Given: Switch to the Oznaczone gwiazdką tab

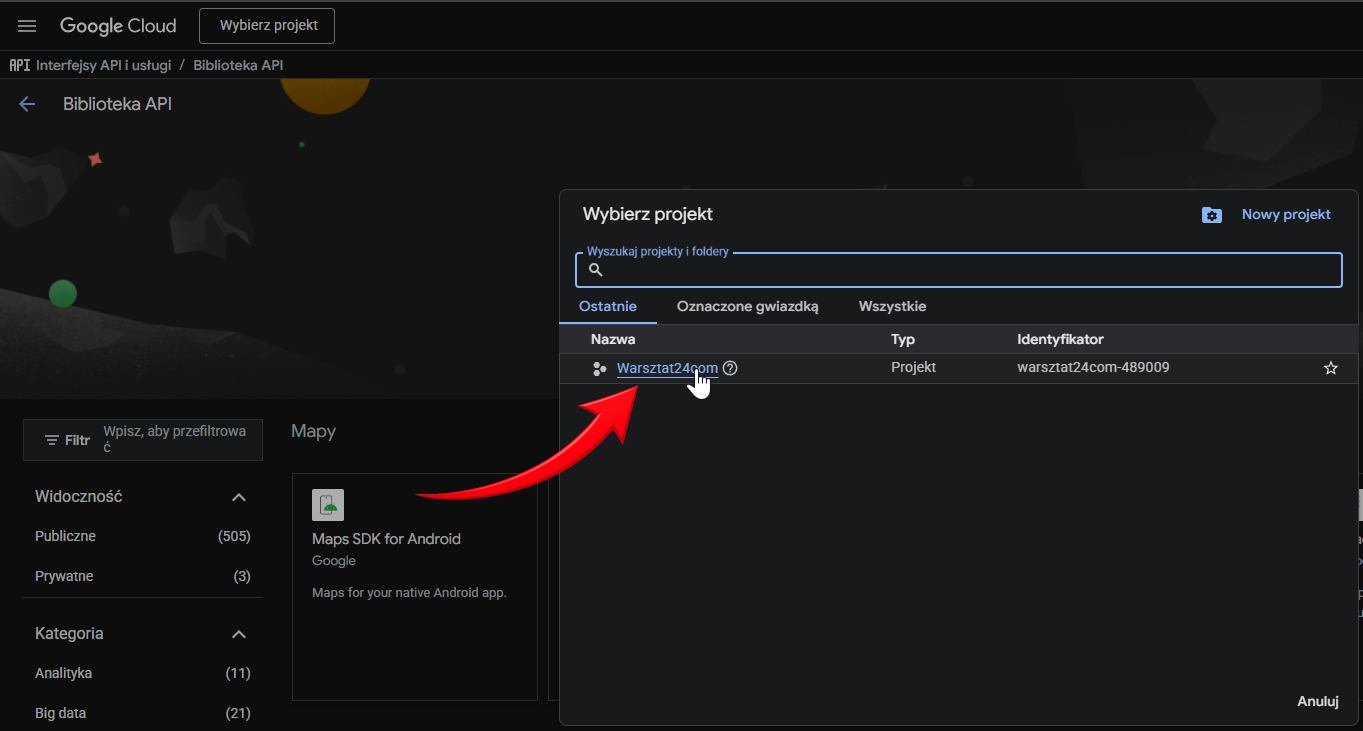Looking at the screenshot, I should coord(747,307).
